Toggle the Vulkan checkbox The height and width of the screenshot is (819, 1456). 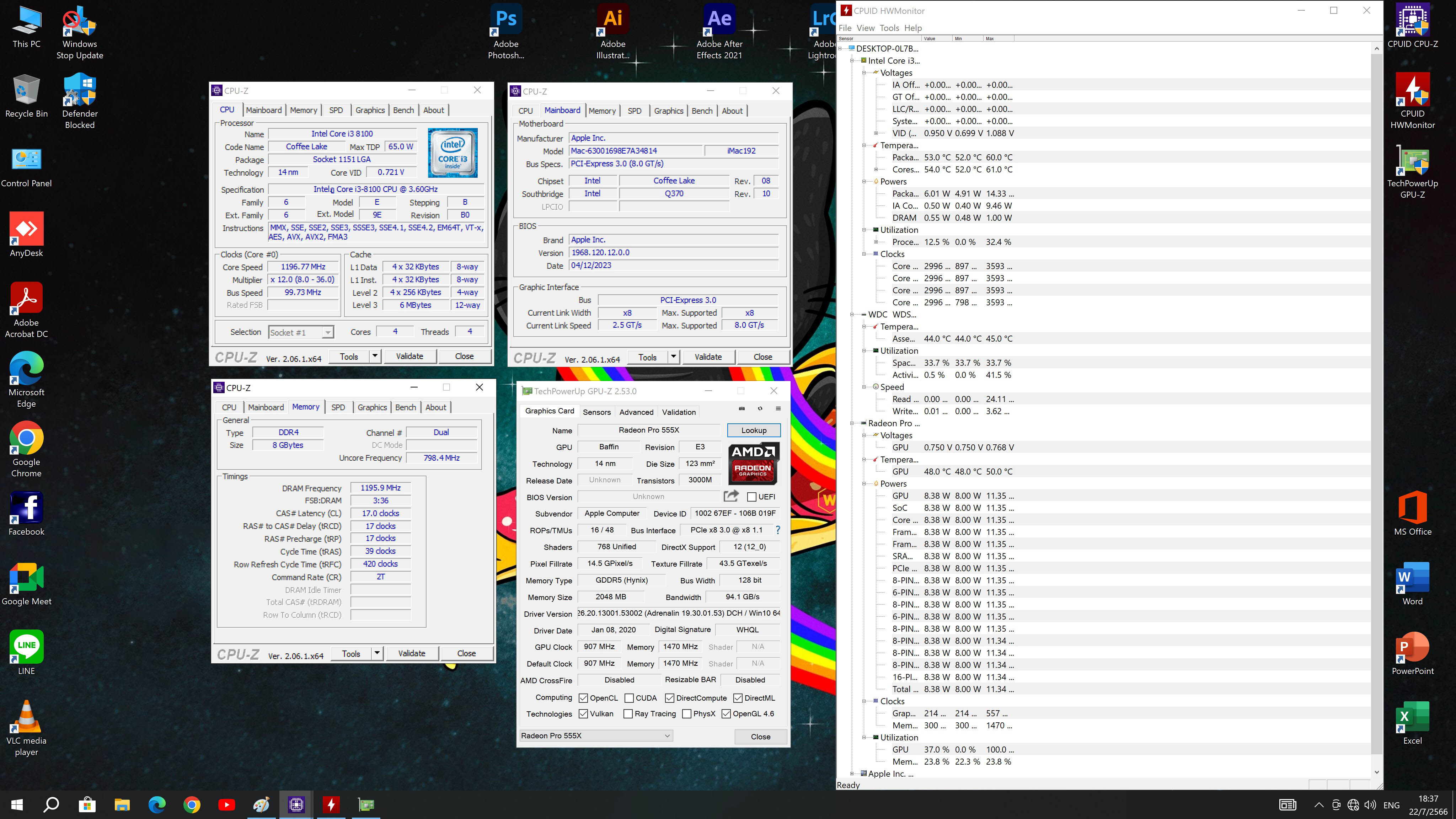(x=583, y=714)
